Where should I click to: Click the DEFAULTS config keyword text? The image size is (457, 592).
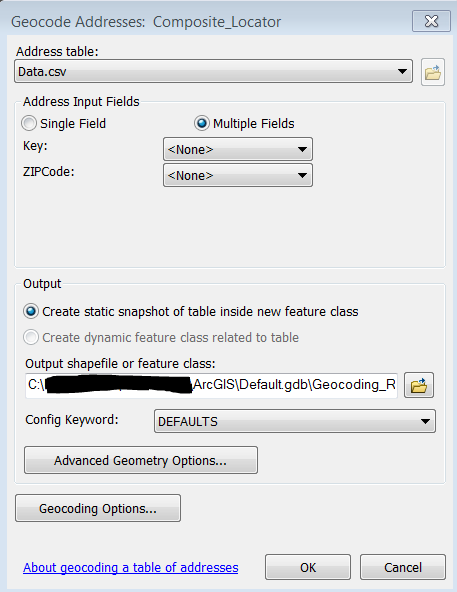click(x=188, y=421)
